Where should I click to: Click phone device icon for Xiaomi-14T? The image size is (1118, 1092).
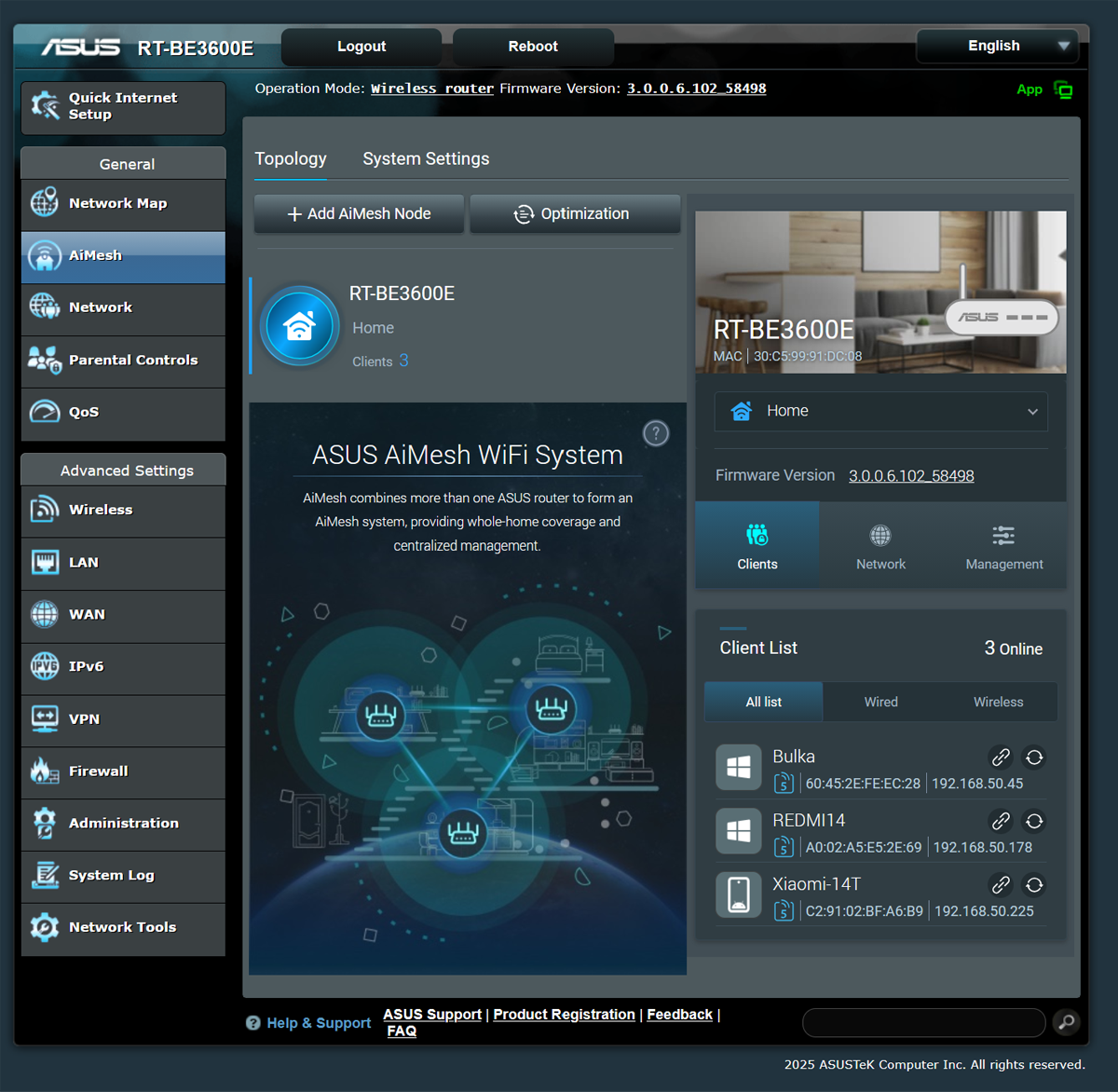[739, 895]
